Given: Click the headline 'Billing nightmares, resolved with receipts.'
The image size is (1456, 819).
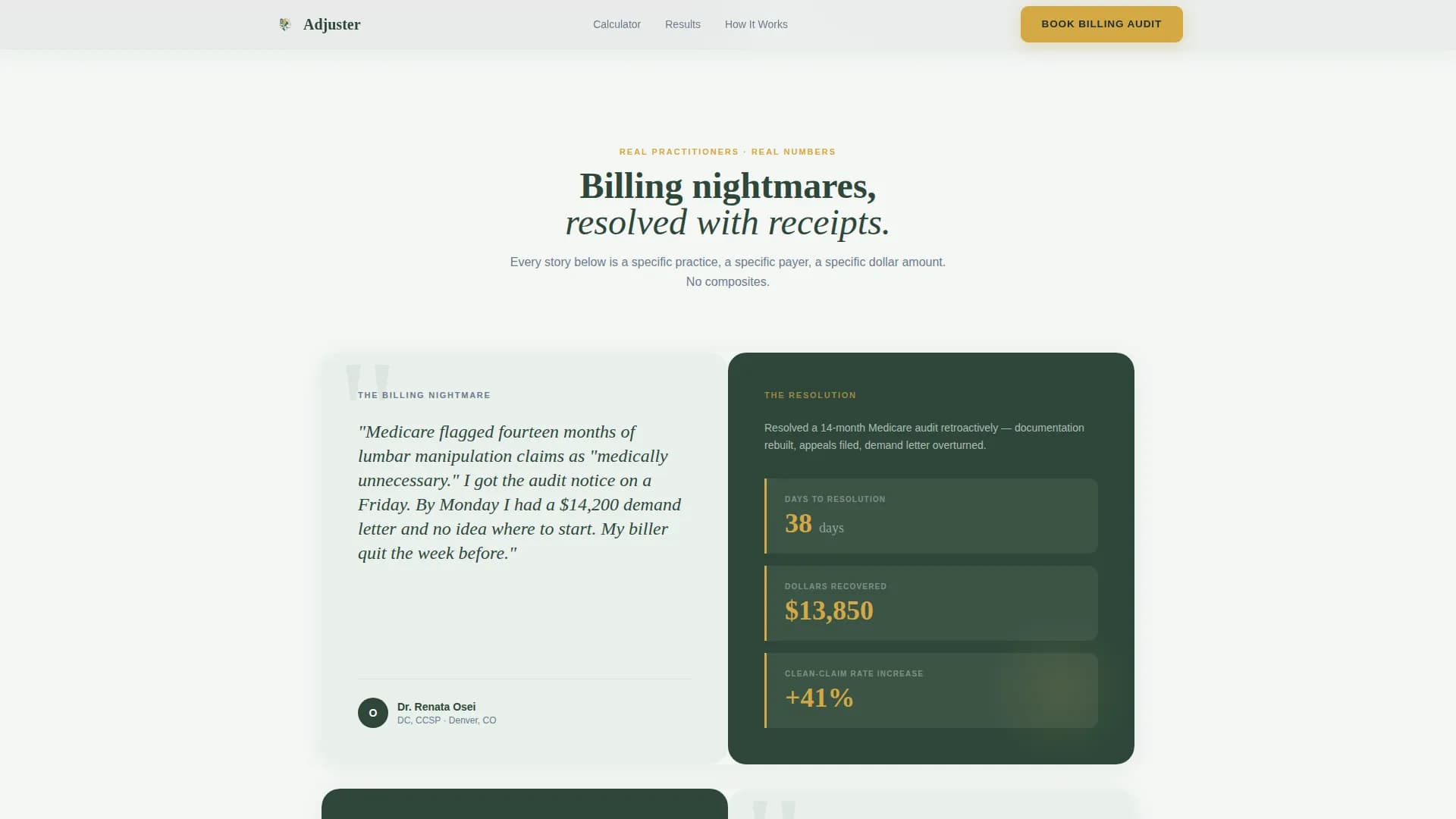Looking at the screenshot, I should (x=727, y=203).
